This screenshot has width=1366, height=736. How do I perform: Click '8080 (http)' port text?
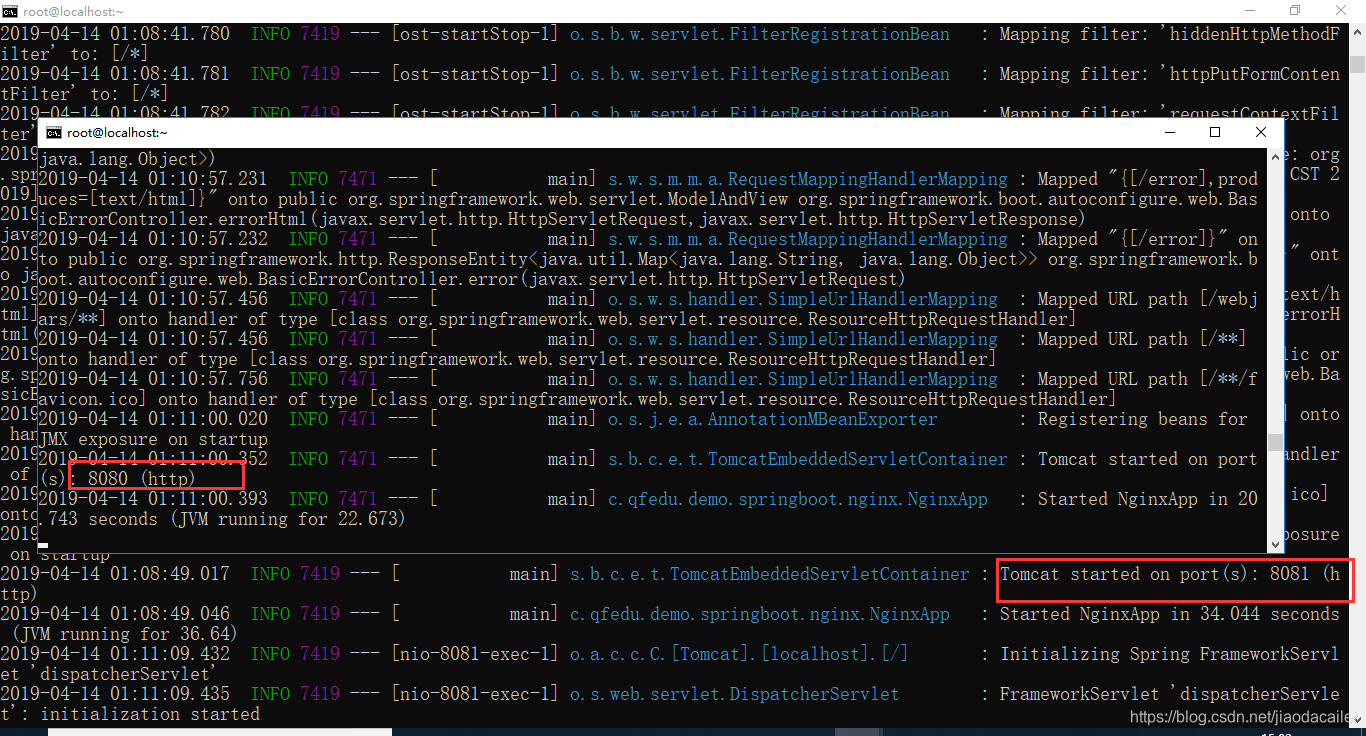pyautogui.click(x=142, y=479)
